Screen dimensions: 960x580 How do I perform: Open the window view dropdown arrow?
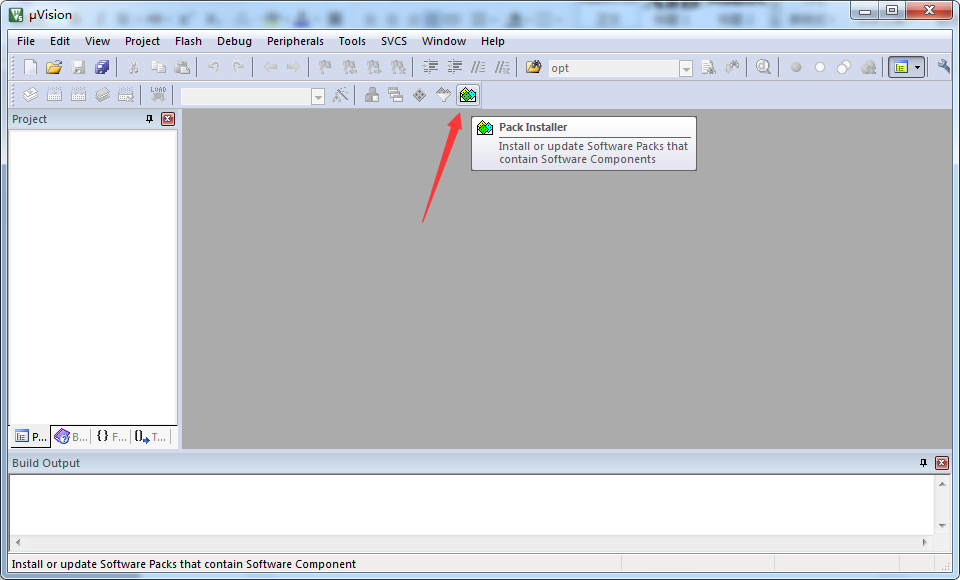pyautogui.click(x=917, y=67)
